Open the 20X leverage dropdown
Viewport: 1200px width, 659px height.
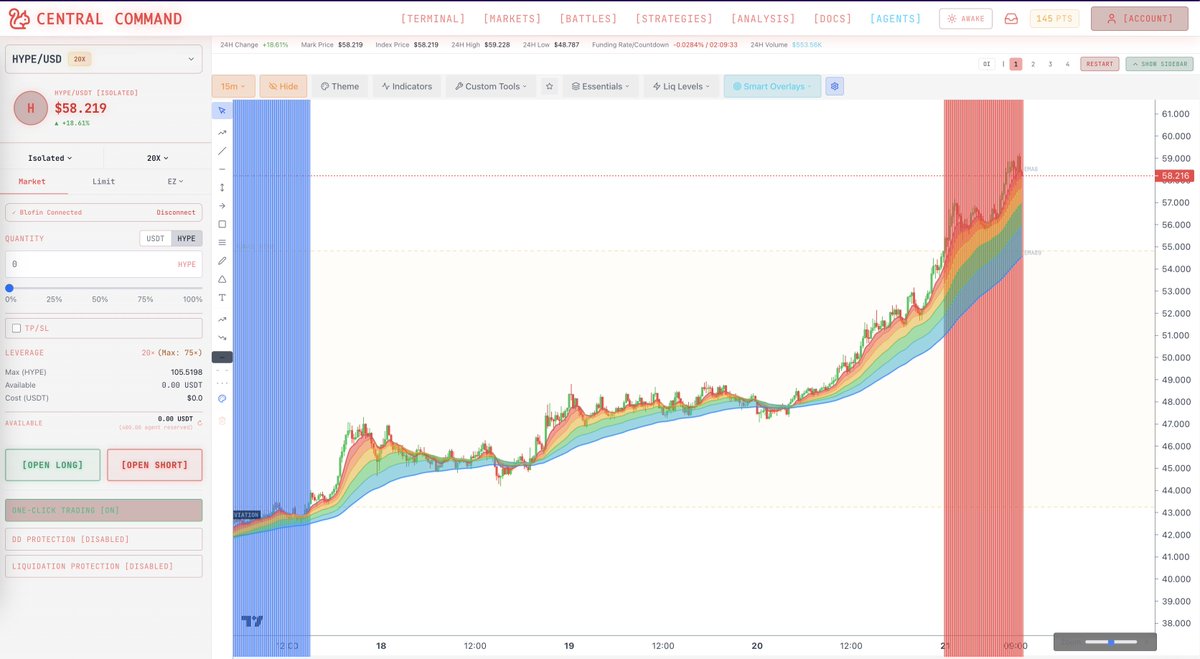point(157,158)
